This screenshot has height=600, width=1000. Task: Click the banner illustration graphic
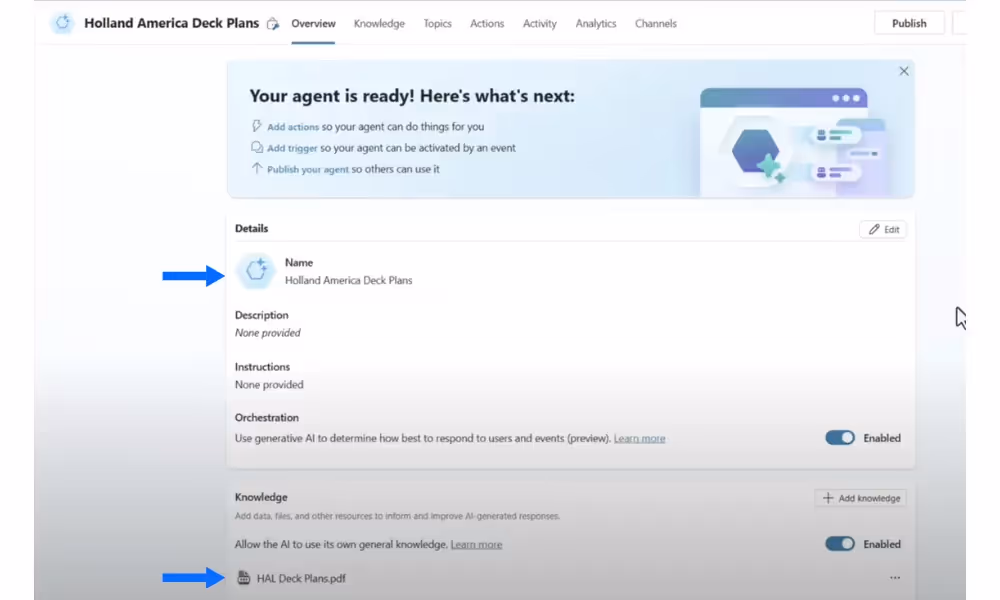pos(794,142)
